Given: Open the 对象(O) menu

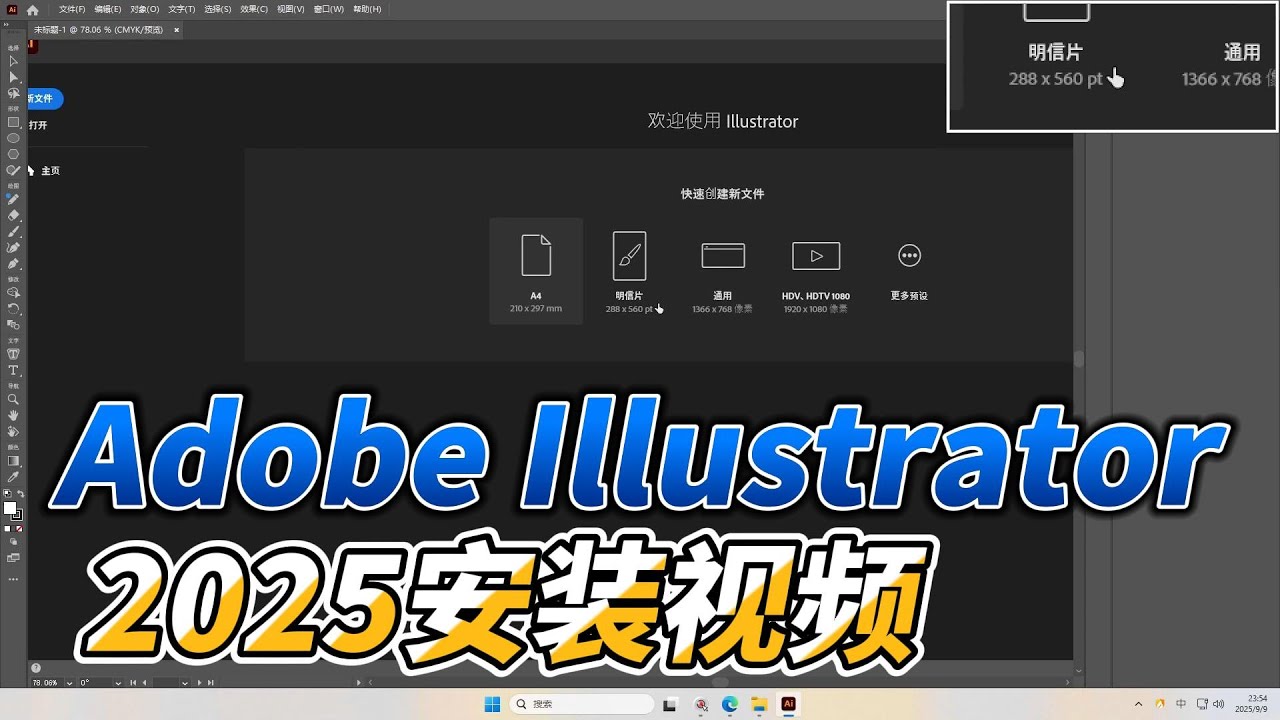Looking at the screenshot, I should point(145,9).
